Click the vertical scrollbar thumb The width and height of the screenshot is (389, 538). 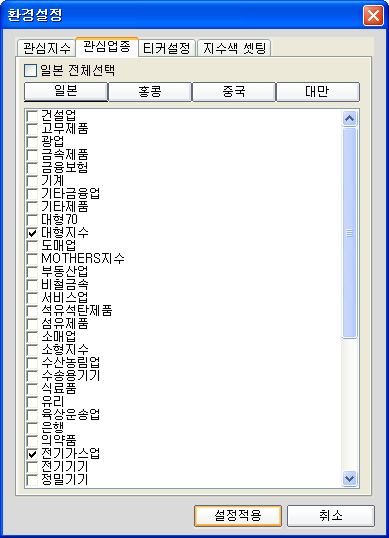coord(350,233)
